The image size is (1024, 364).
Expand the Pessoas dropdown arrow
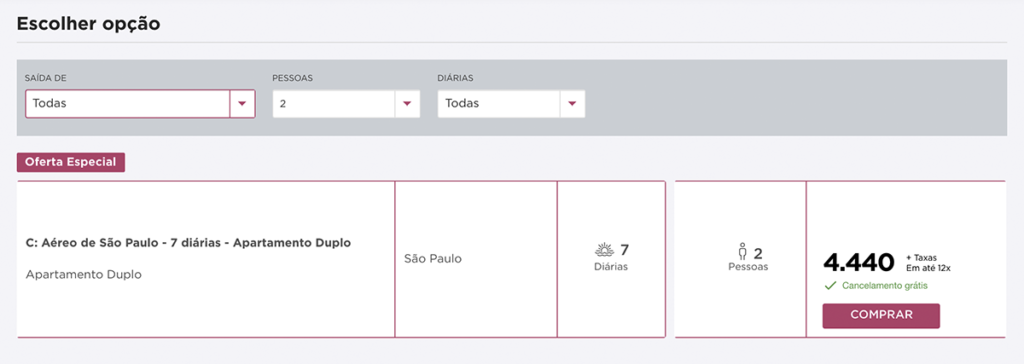(408, 104)
